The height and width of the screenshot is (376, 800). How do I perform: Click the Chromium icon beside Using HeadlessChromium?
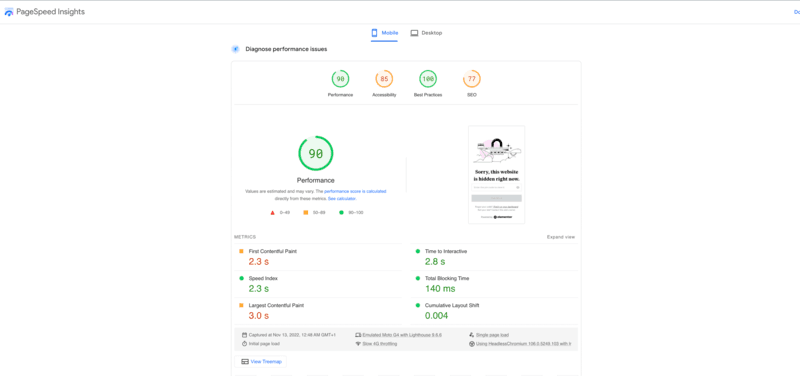tap(471, 344)
